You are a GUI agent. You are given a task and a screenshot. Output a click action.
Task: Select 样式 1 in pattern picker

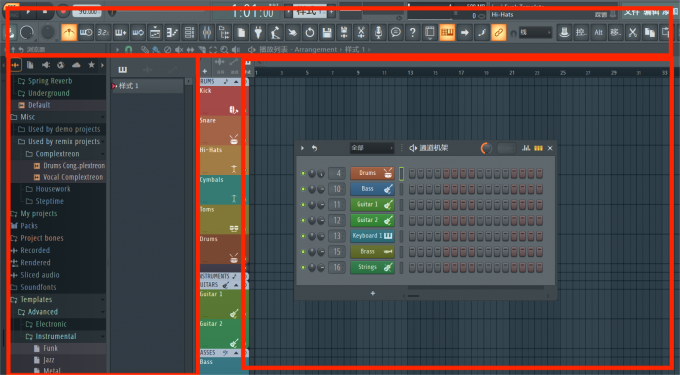(x=147, y=86)
